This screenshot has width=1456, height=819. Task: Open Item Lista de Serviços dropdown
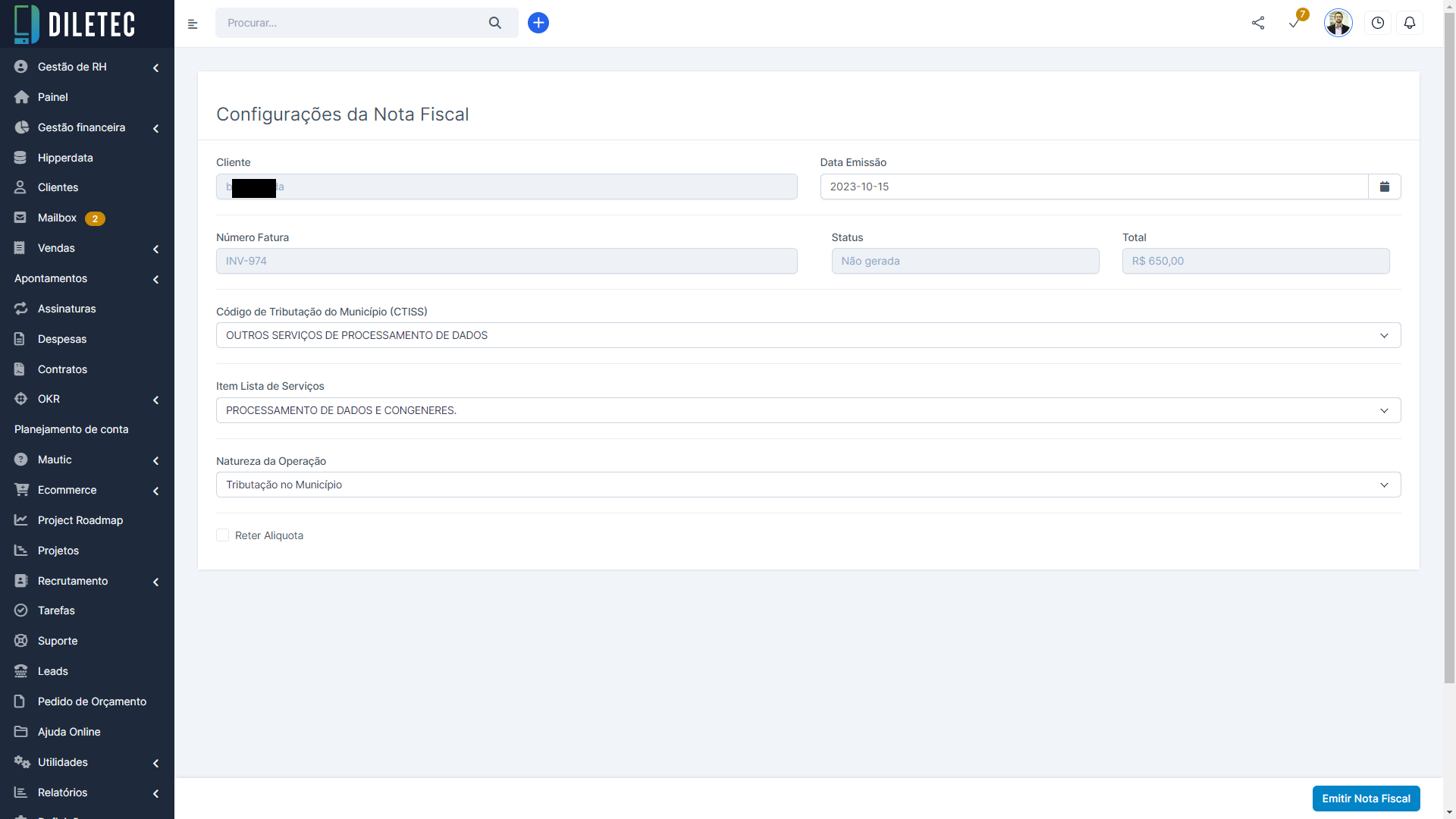click(808, 410)
